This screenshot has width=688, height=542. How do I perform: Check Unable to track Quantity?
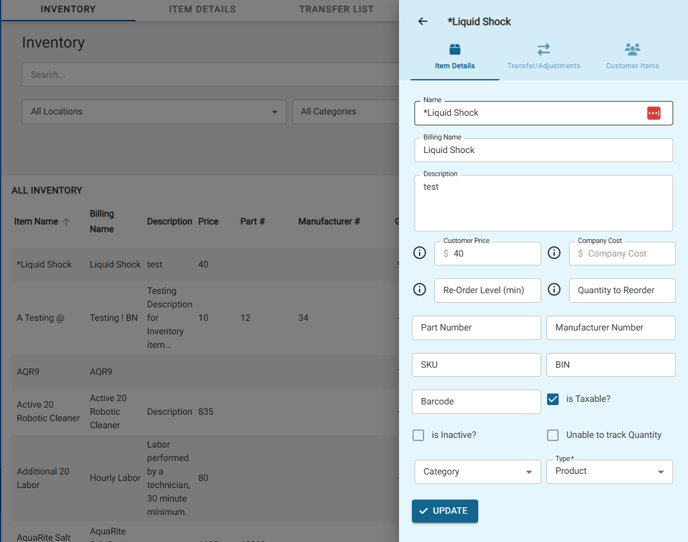click(553, 435)
